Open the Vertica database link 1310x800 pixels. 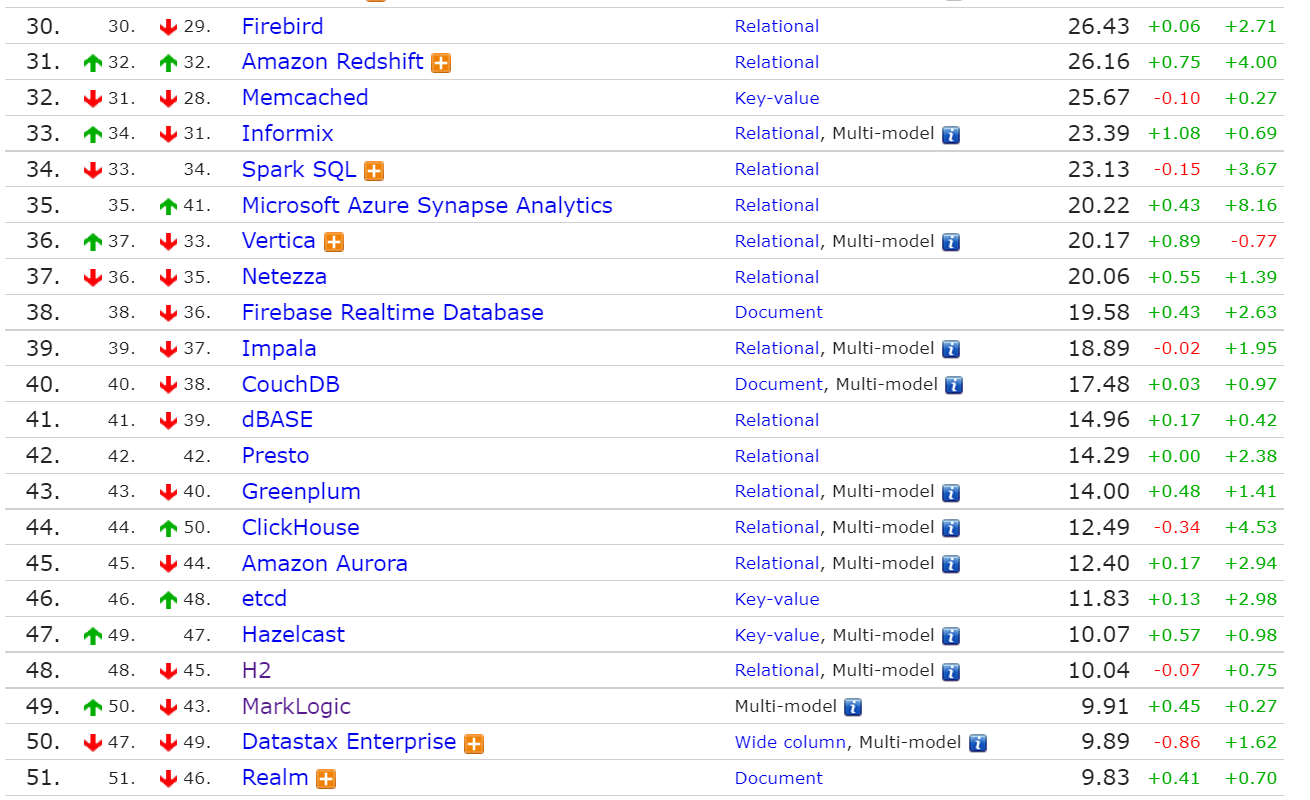(x=279, y=241)
